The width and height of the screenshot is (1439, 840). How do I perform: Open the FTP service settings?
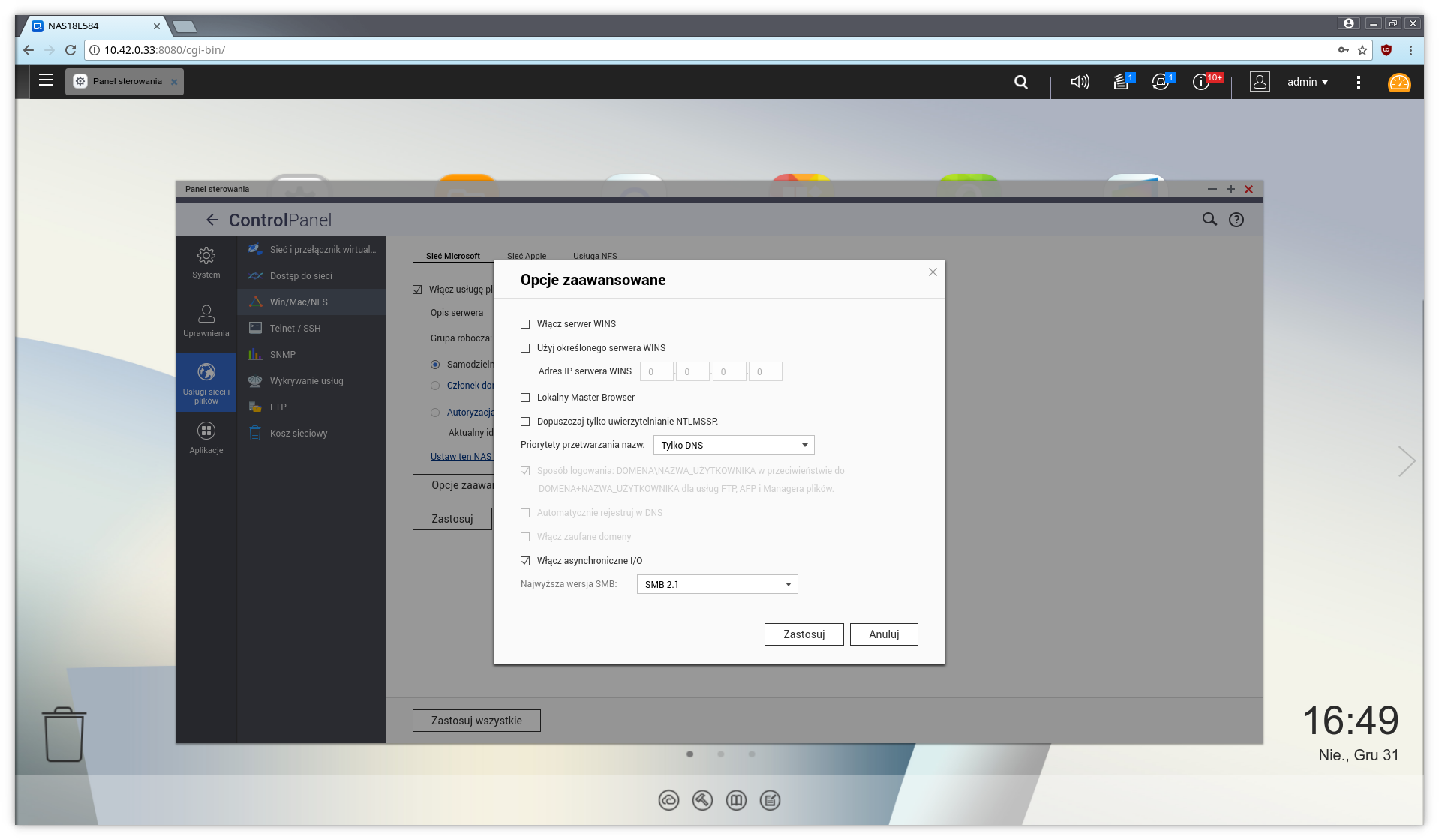click(x=278, y=406)
